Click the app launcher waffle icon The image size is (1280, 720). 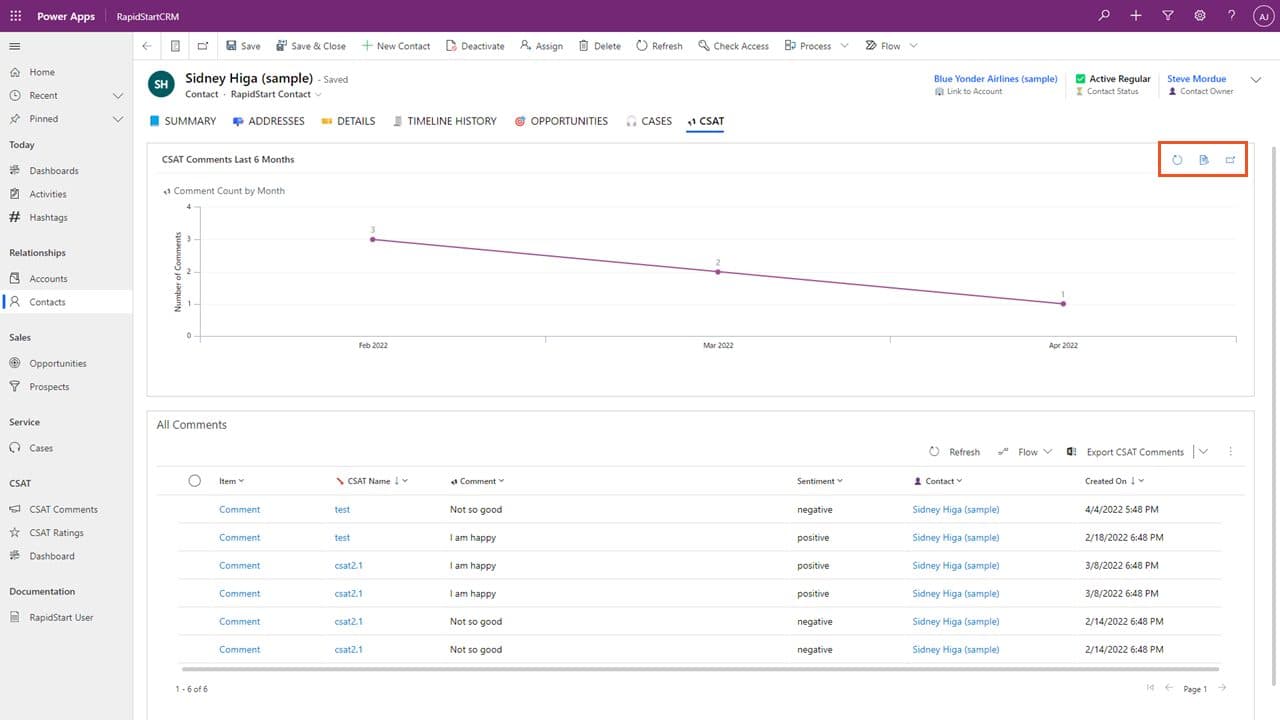pyautogui.click(x=15, y=16)
